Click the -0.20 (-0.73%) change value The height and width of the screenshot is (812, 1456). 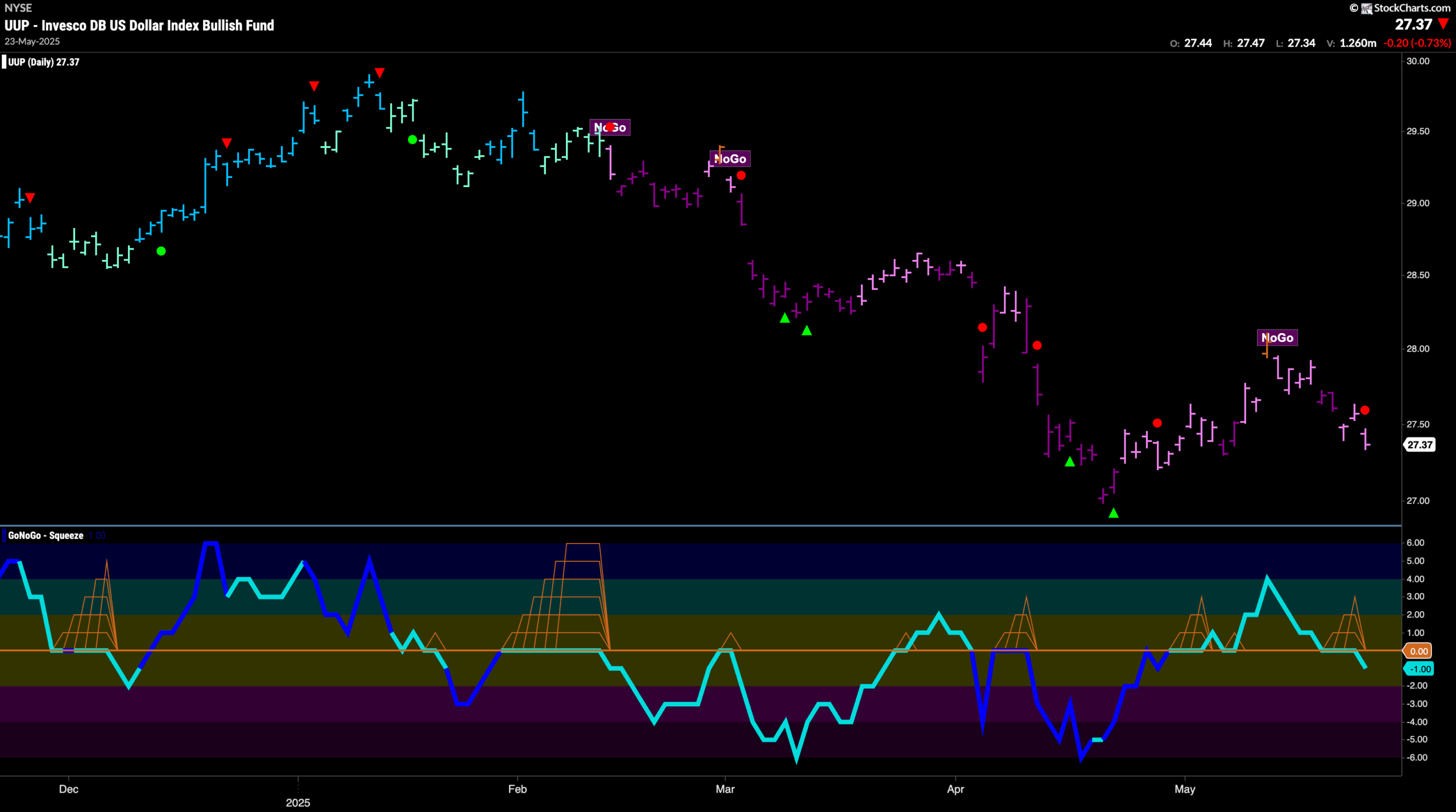coord(1417,43)
